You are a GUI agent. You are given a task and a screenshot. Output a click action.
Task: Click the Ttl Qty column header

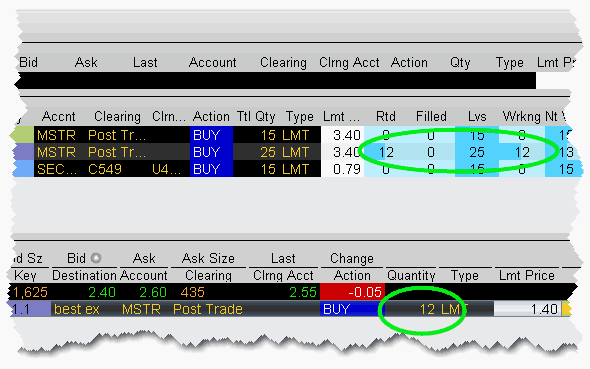tap(256, 117)
